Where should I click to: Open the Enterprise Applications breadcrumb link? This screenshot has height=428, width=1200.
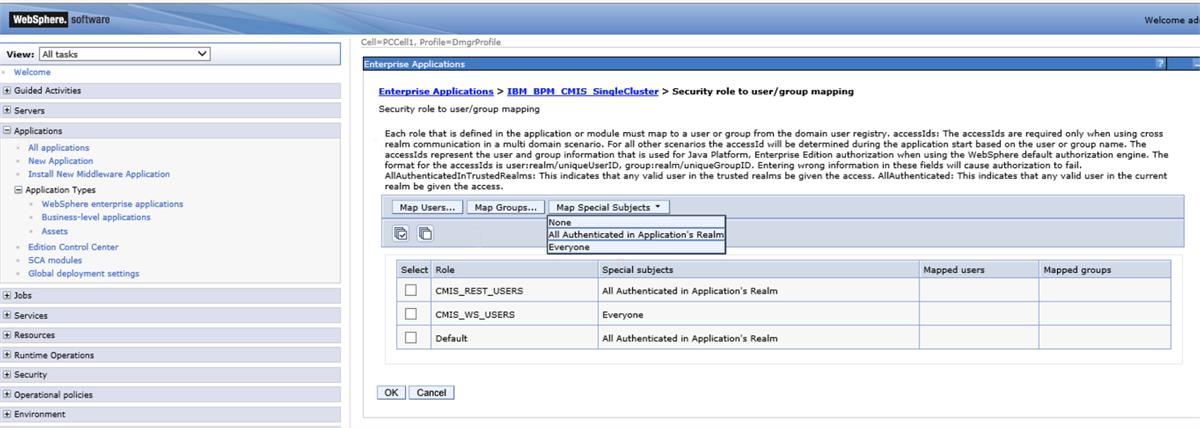click(436, 92)
